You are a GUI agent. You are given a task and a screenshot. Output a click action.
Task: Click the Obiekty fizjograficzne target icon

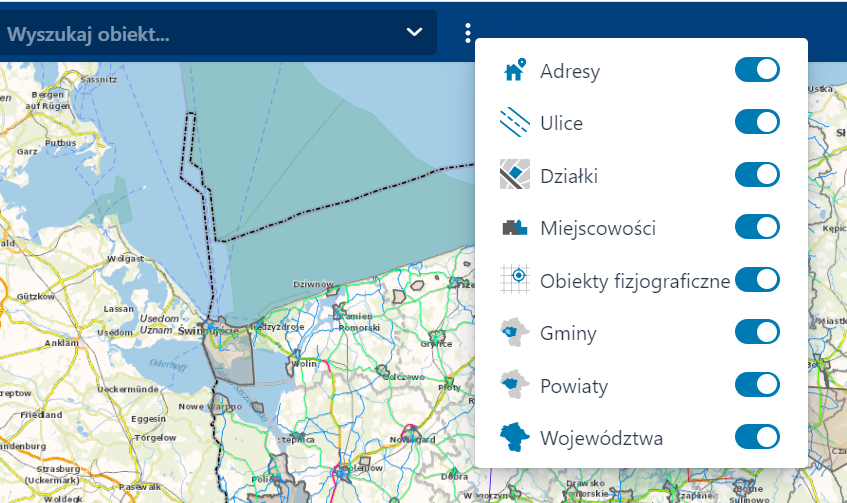[x=514, y=280]
